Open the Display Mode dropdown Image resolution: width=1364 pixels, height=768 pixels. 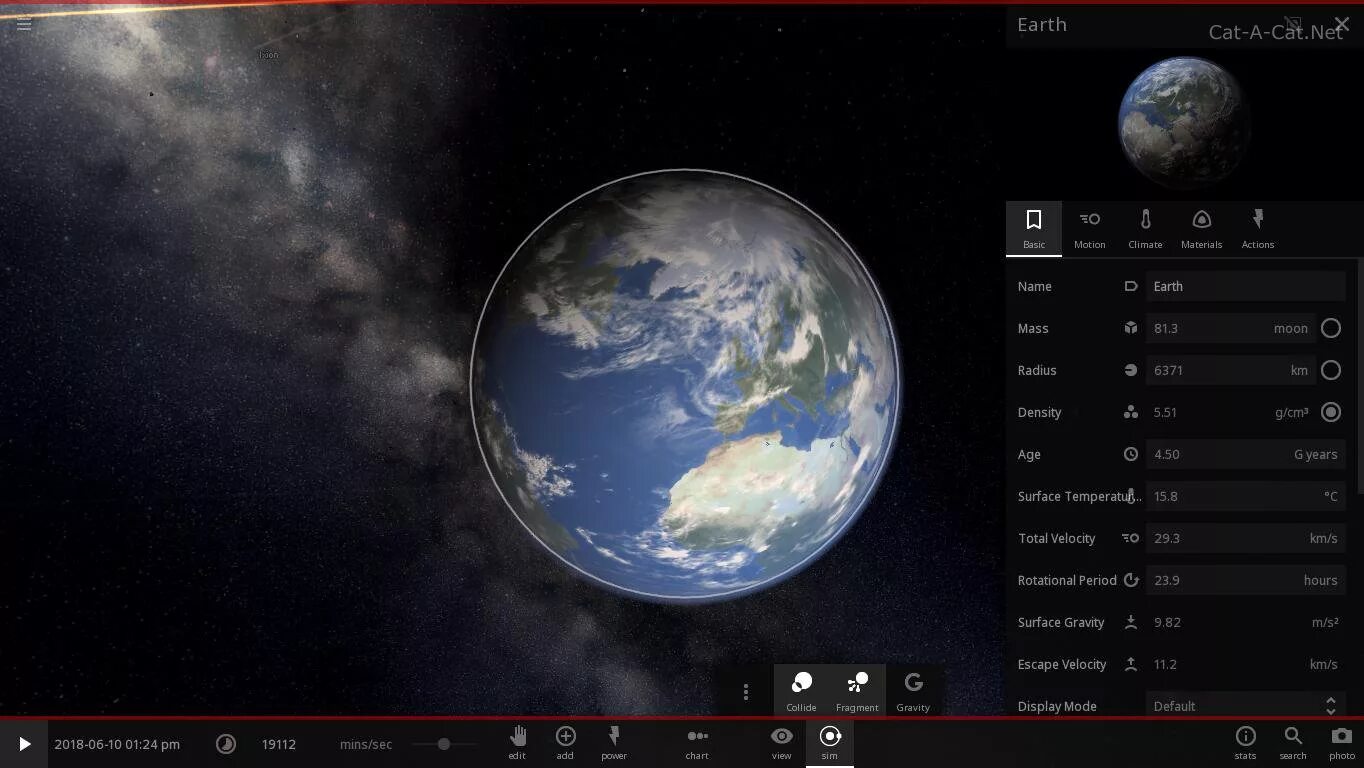point(1246,706)
